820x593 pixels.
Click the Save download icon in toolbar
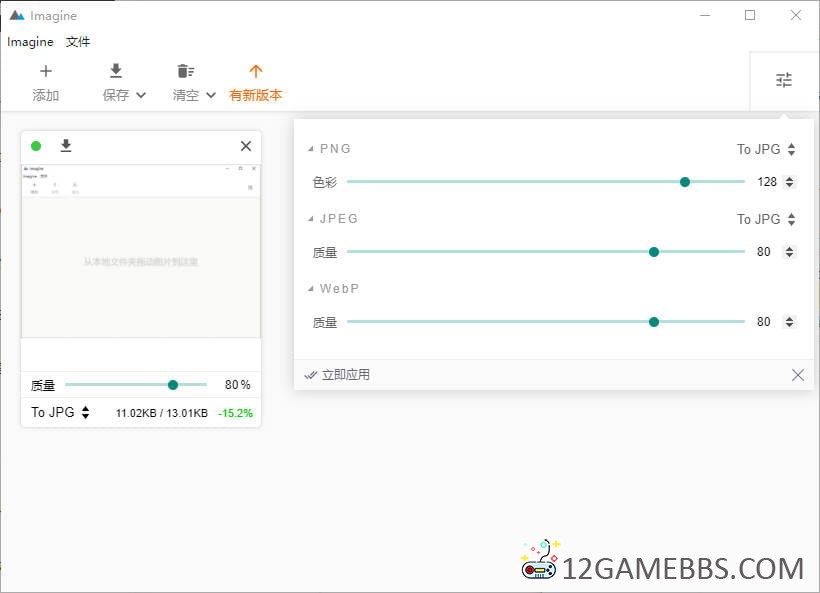[x=116, y=72]
